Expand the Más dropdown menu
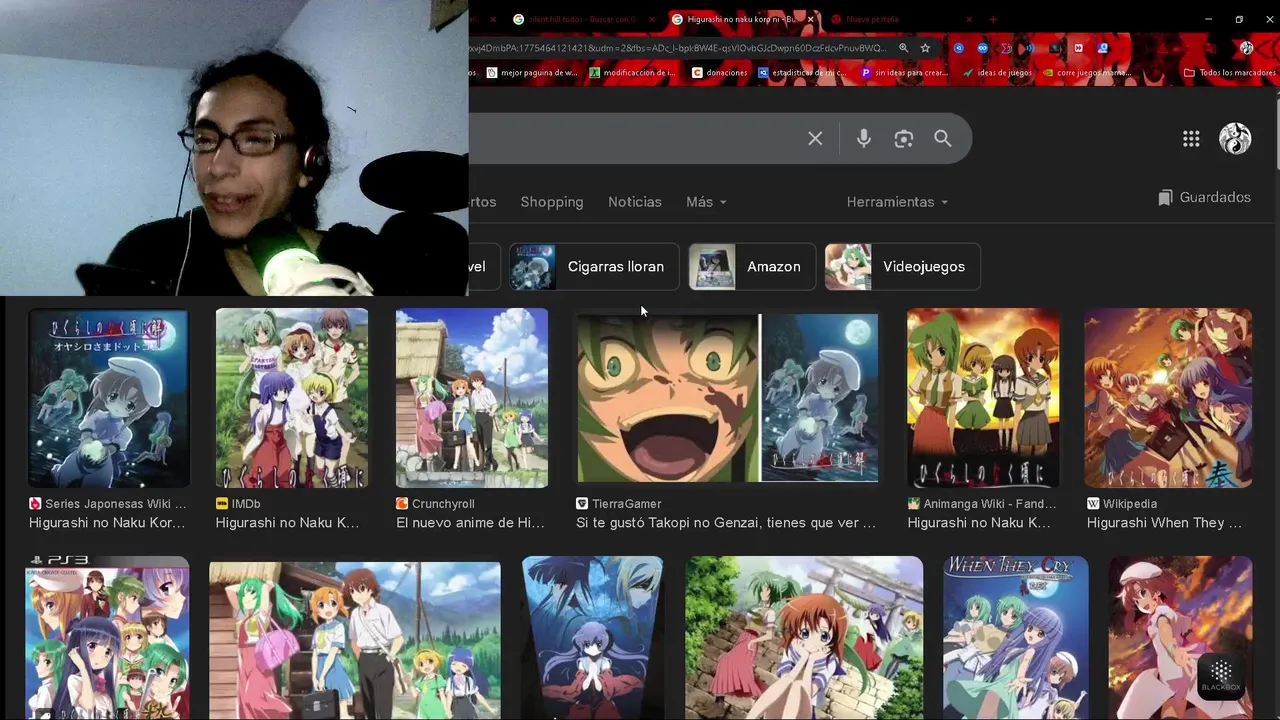The image size is (1280, 720). tap(706, 202)
